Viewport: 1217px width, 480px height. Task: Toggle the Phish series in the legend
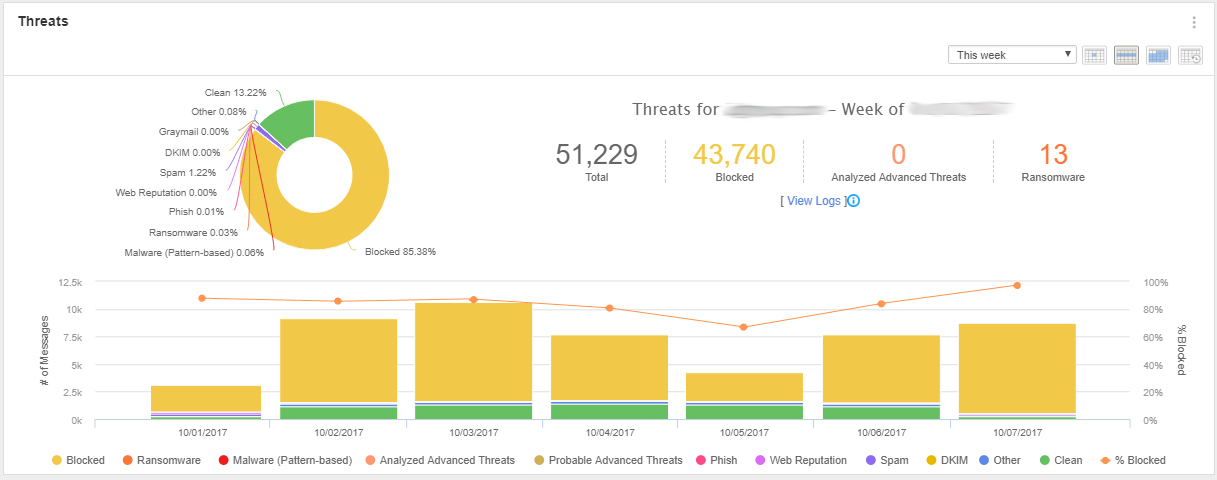pyautogui.click(x=718, y=460)
